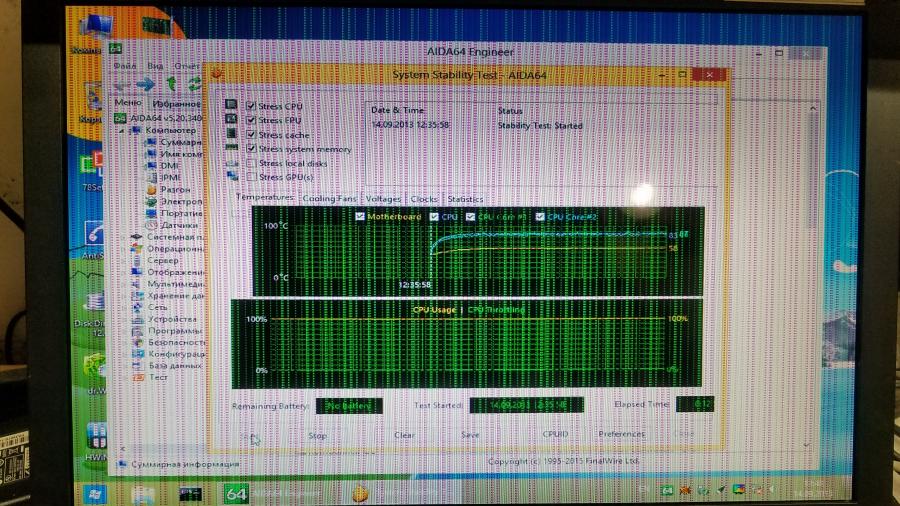Switch to the Clocks tab

[424, 199]
